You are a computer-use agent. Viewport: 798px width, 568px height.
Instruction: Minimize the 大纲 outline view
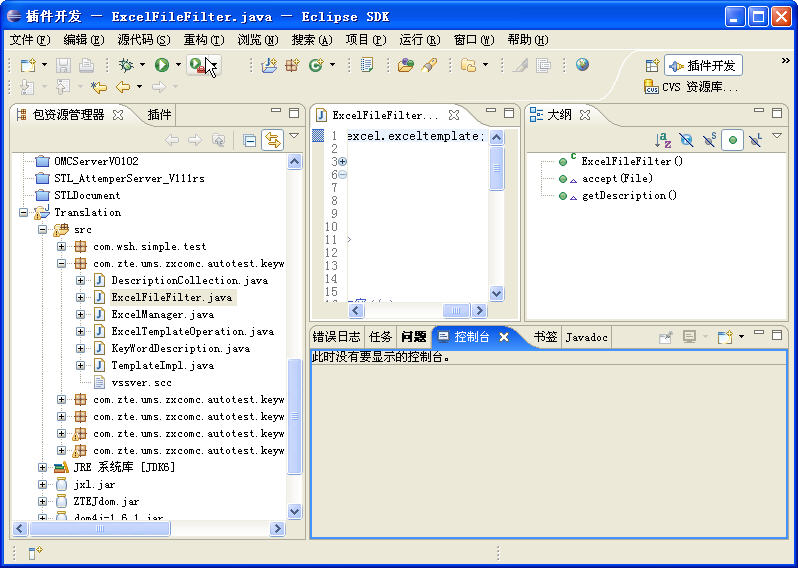(x=759, y=110)
